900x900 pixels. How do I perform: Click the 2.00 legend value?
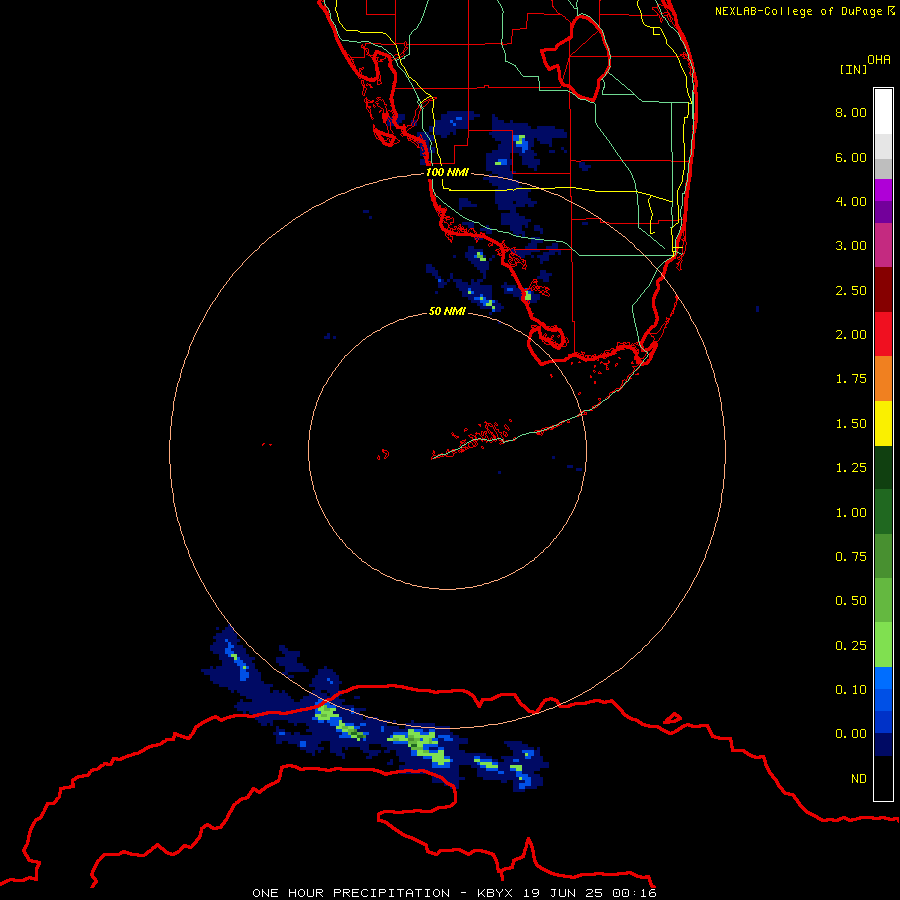point(851,335)
